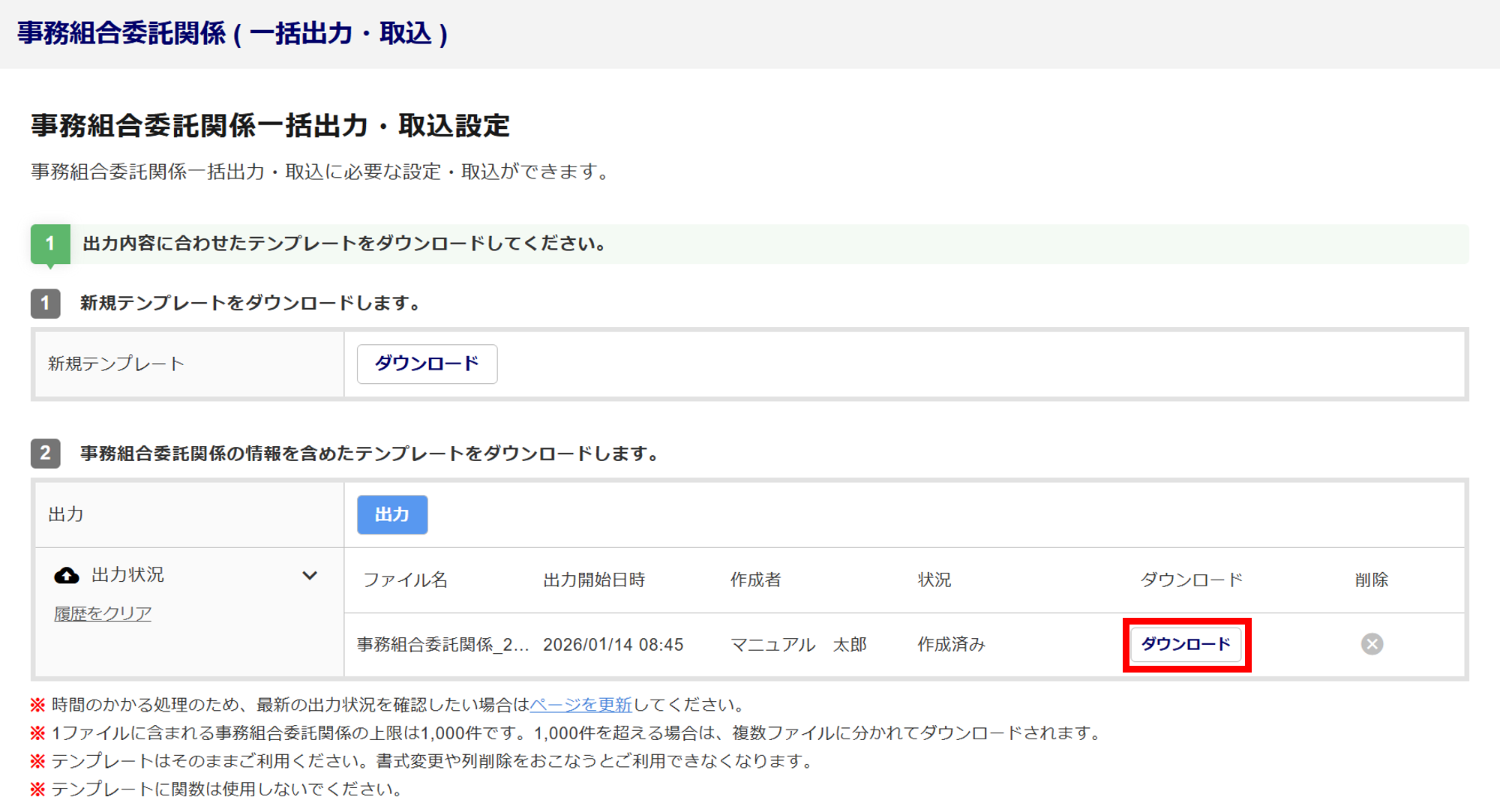
Task: Click the 履歴をクリア link
Action: coord(103,613)
